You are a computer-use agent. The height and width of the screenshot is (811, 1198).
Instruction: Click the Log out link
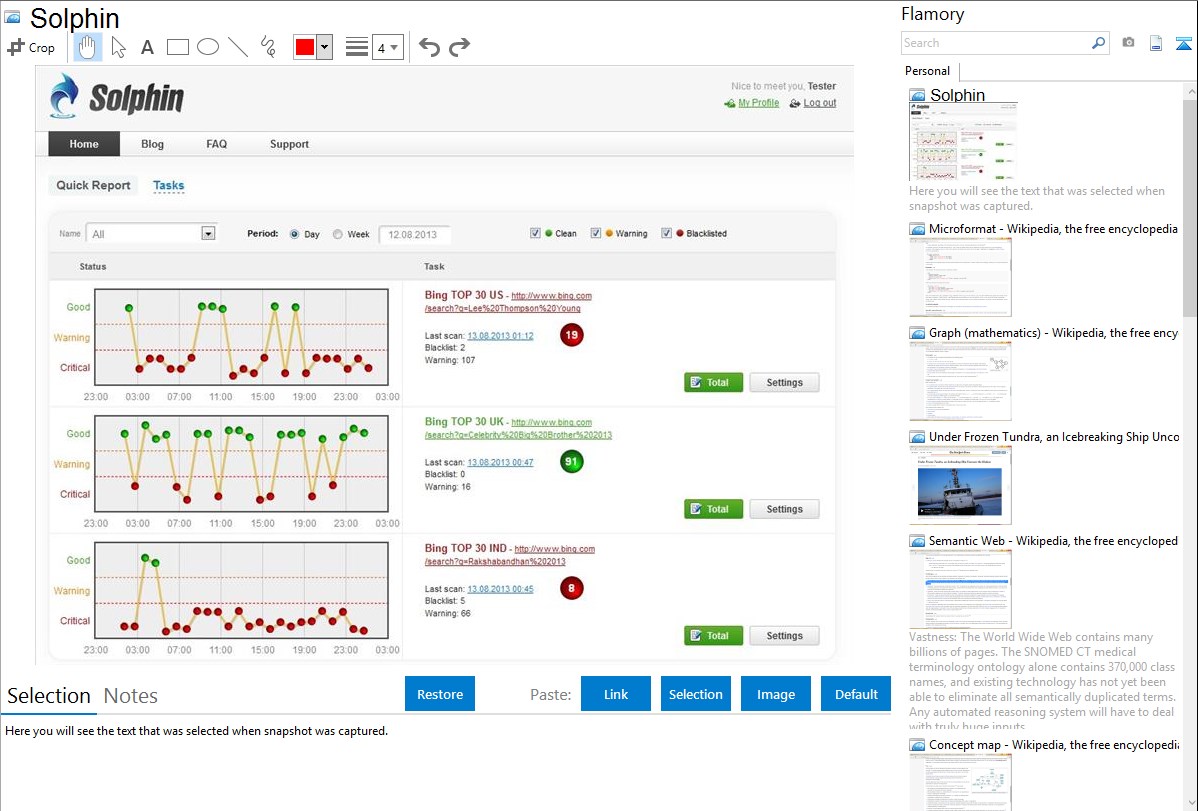[819, 102]
